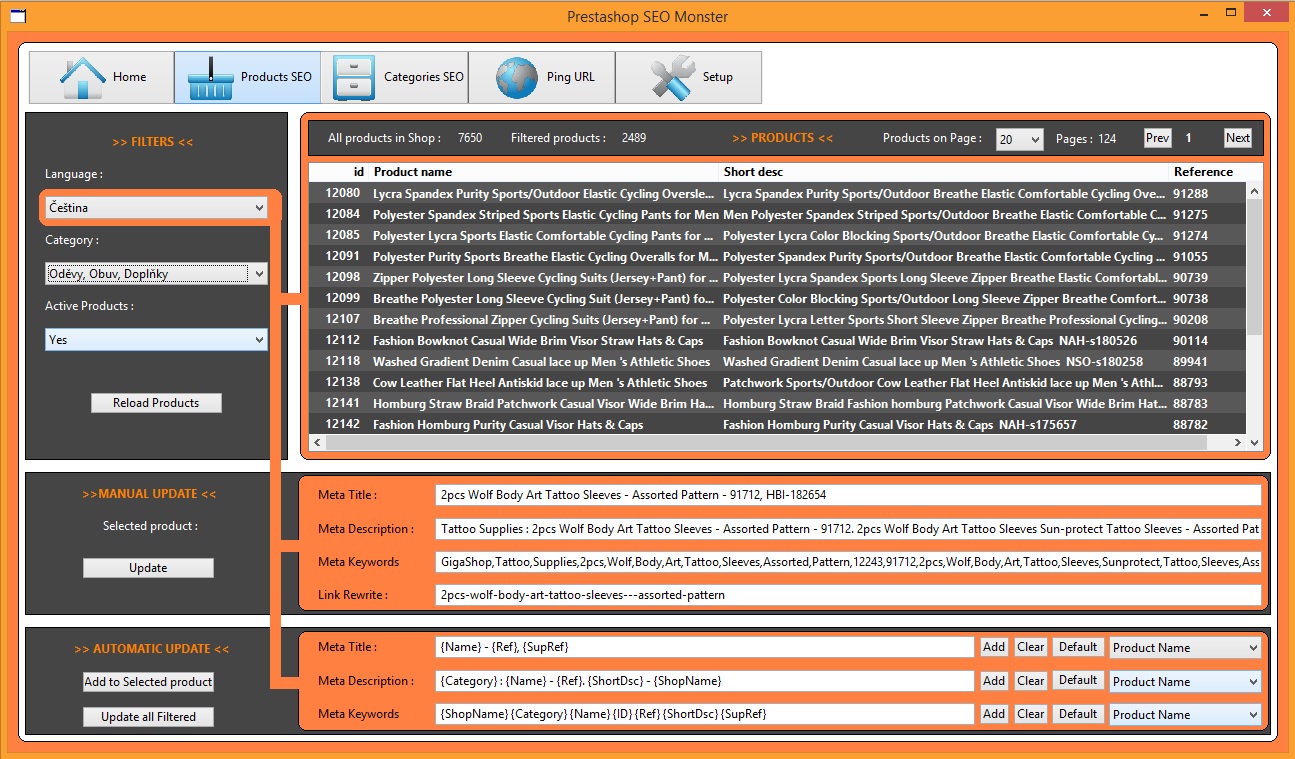Open Meta Description Product Name dropdown
Screen dimensions: 1295x759
tap(1186, 682)
